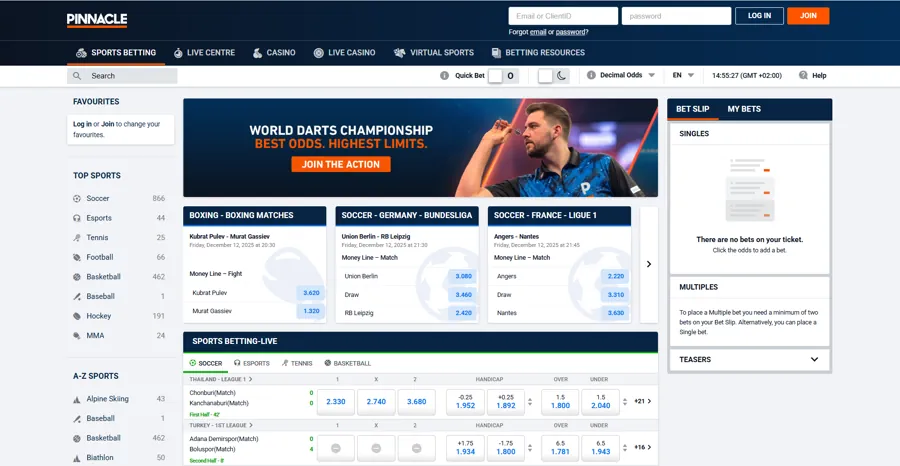This screenshot has height=466, width=900.
Task: Click the orange JOIN button
Action: point(808,16)
